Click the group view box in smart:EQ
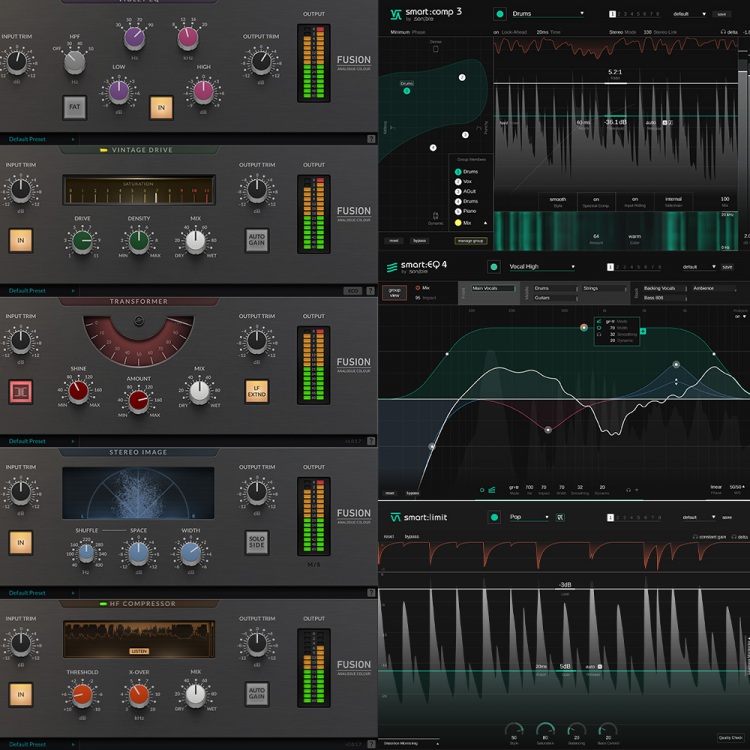This screenshot has width=750, height=750. (393, 292)
